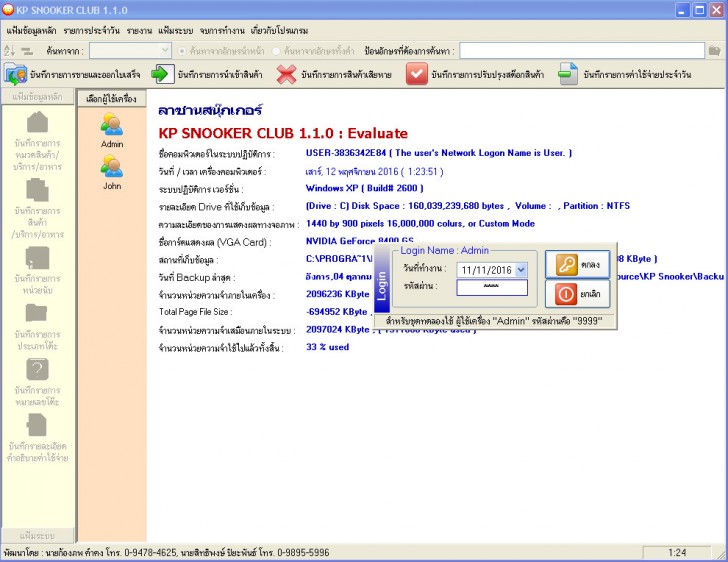728x562 pixels.
Task: Open the แฟ้มระบบ menu
Action: coord(175,31)
